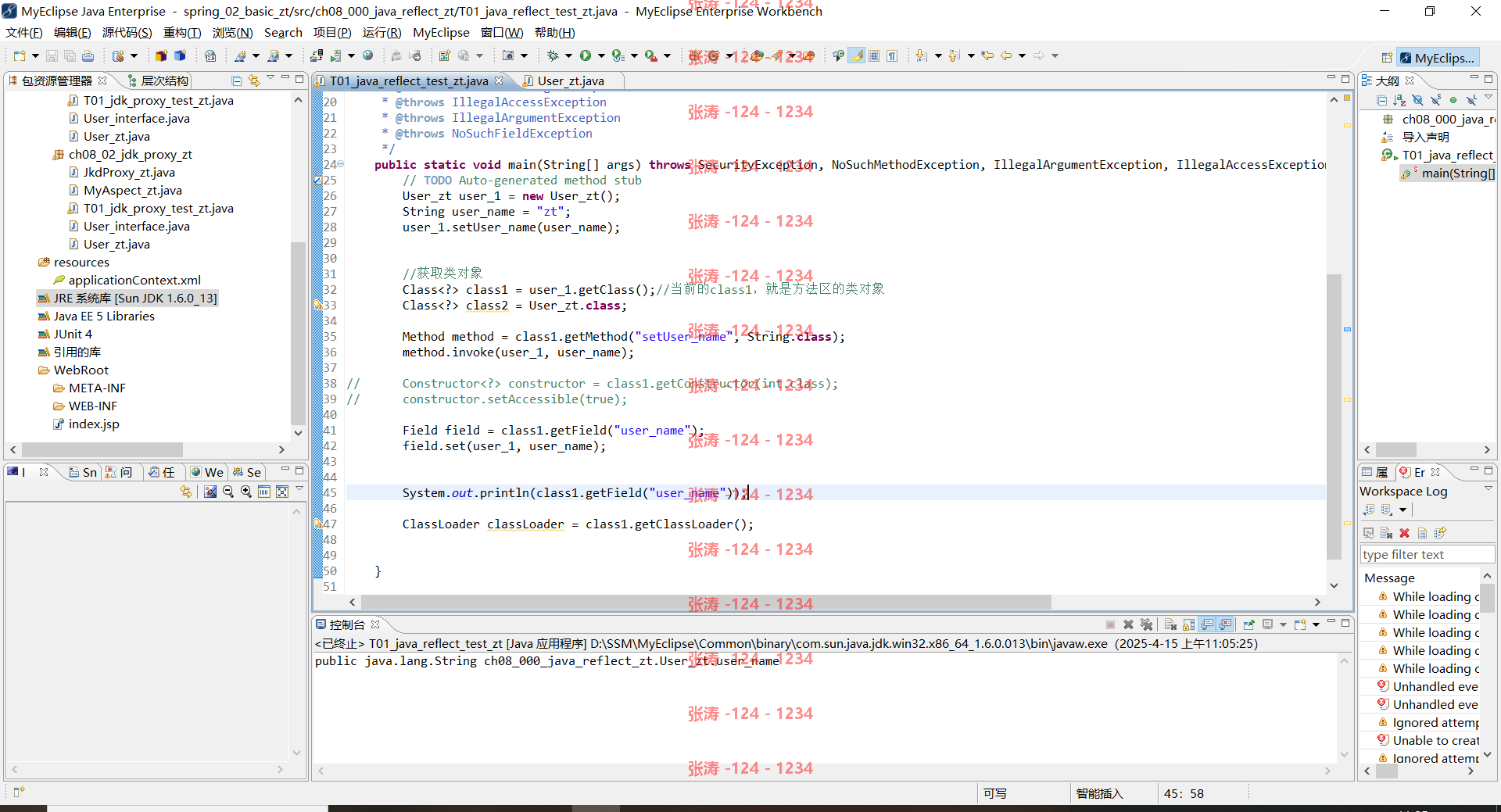
Task: Click the capture screenshot camera icon
Action: pyautogui.click(x=508, y=55)
